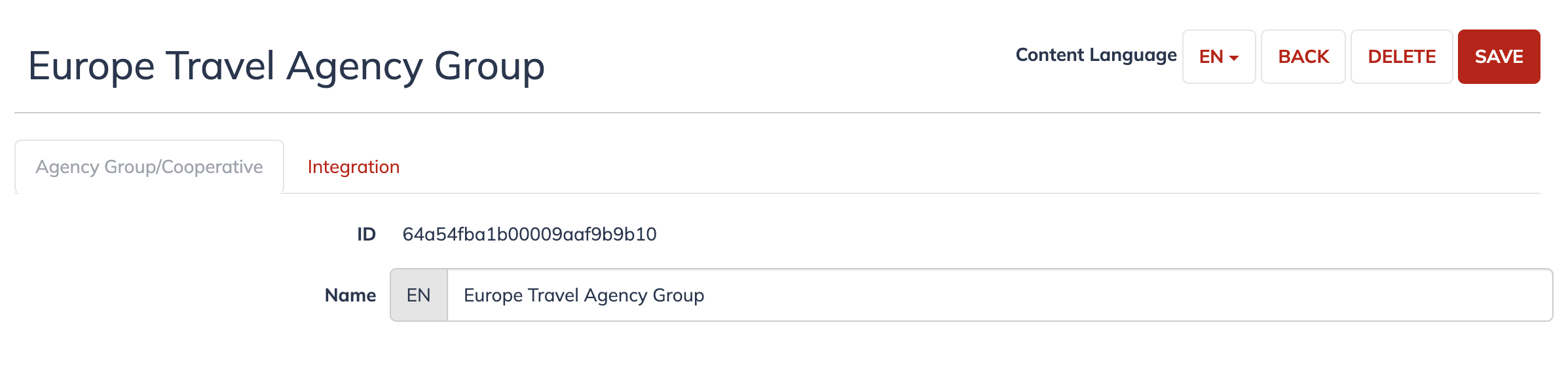Click the ID field label
The width and height of the screenshot is (1568, 388).
(366, 234)
